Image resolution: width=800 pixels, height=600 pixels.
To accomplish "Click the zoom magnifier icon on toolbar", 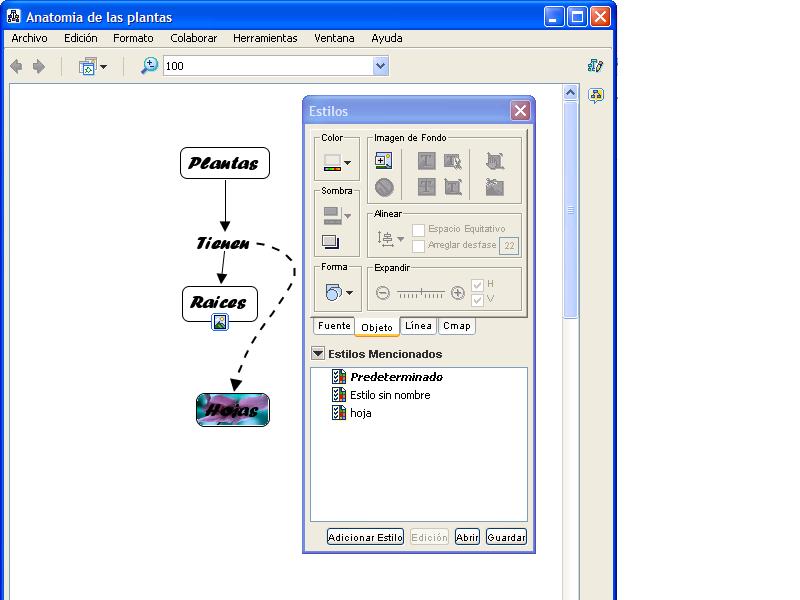I will (x=149, y=66).
